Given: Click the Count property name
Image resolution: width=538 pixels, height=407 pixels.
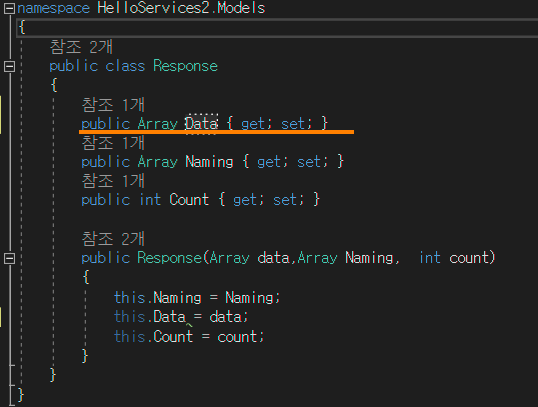Looking at the screenshot, I should tap(189, 200).
